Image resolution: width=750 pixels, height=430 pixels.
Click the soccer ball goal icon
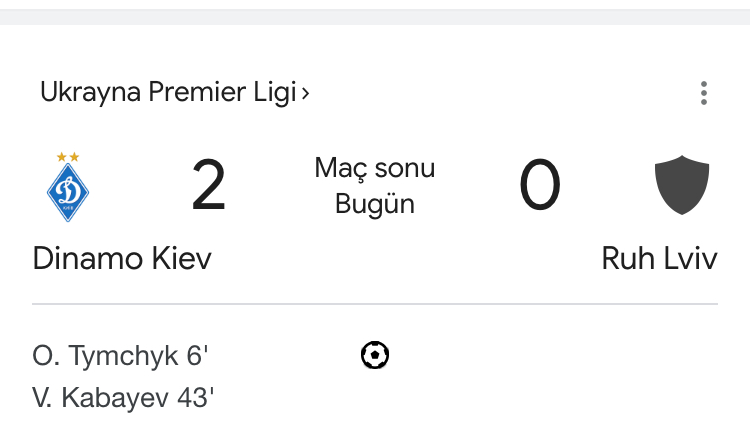coord(375,355)
